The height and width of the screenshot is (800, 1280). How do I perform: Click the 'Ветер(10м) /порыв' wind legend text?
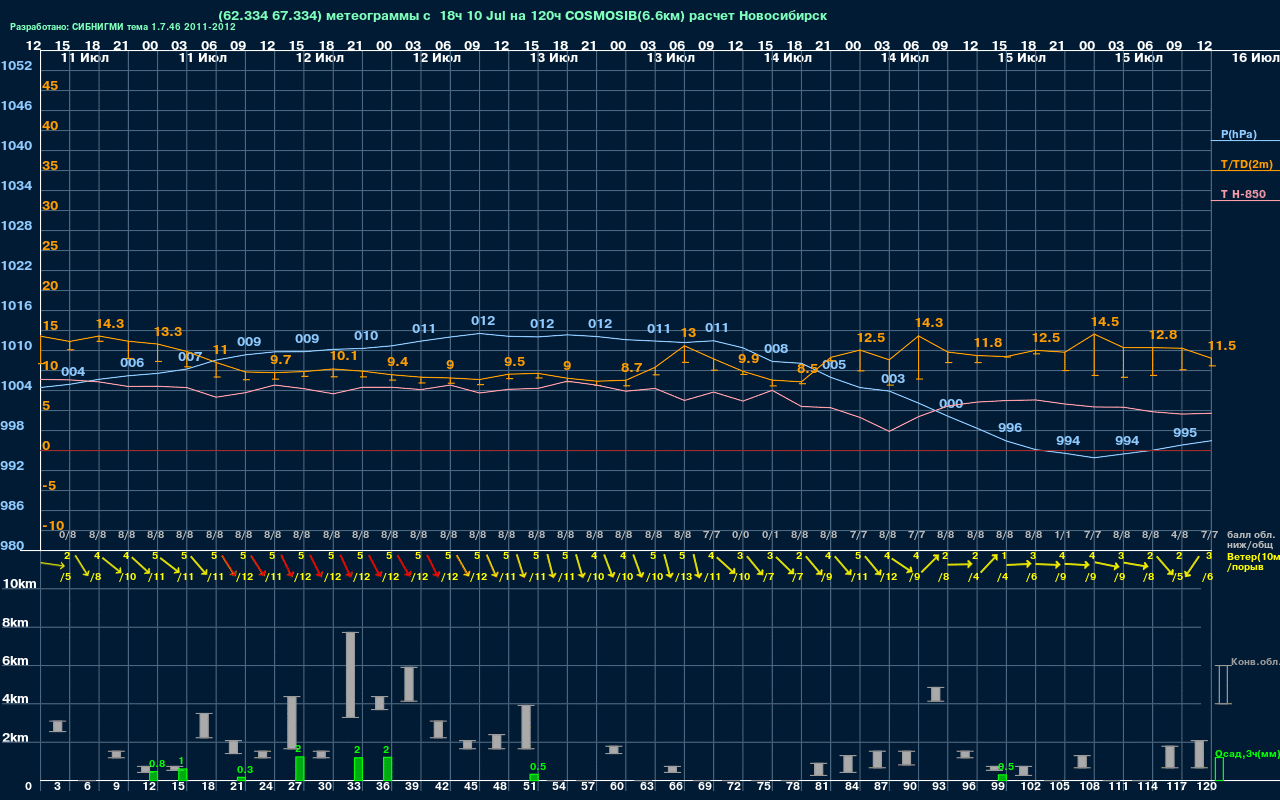(1253, 561)
